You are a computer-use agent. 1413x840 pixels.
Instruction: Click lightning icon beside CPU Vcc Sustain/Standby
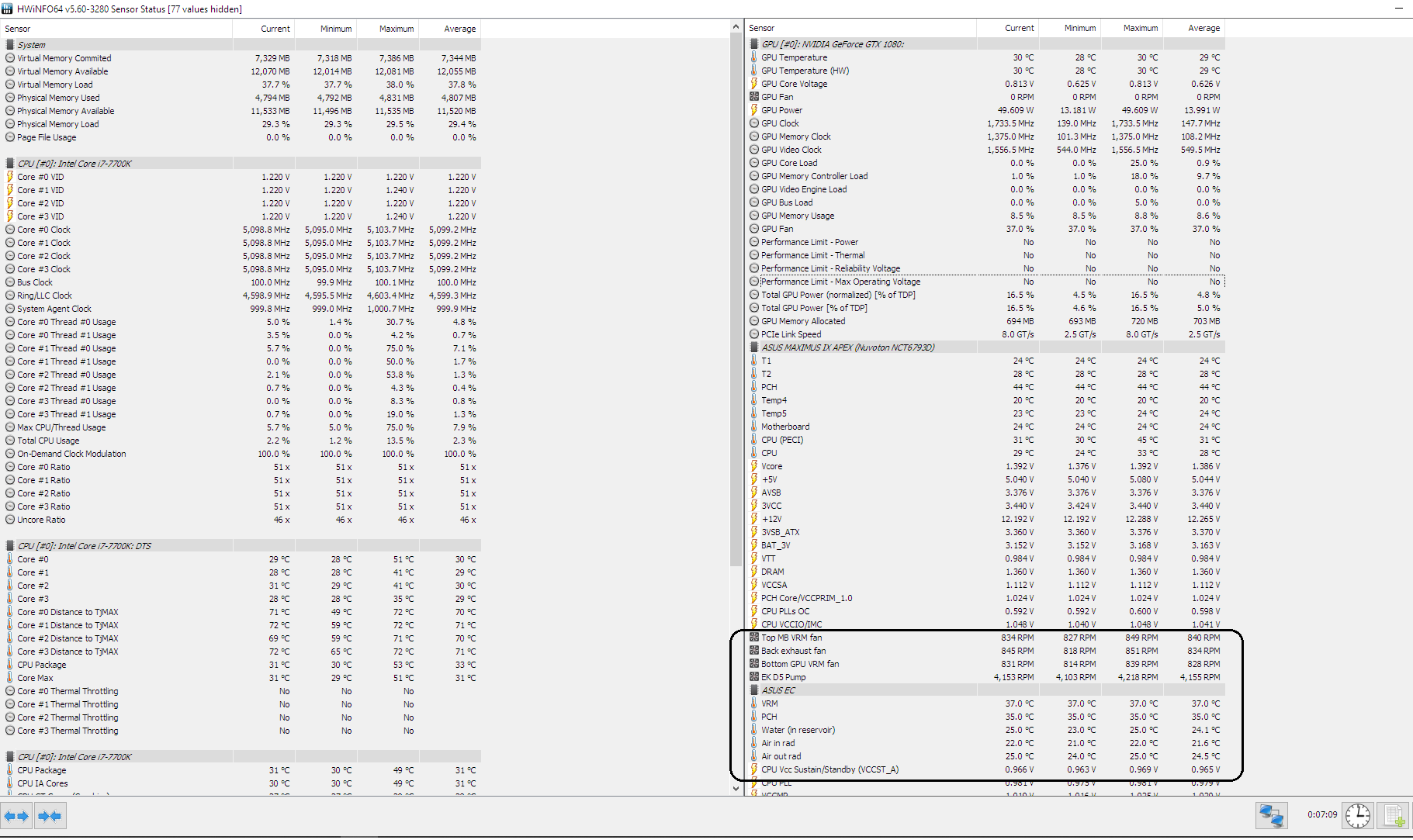click(753, 769)
